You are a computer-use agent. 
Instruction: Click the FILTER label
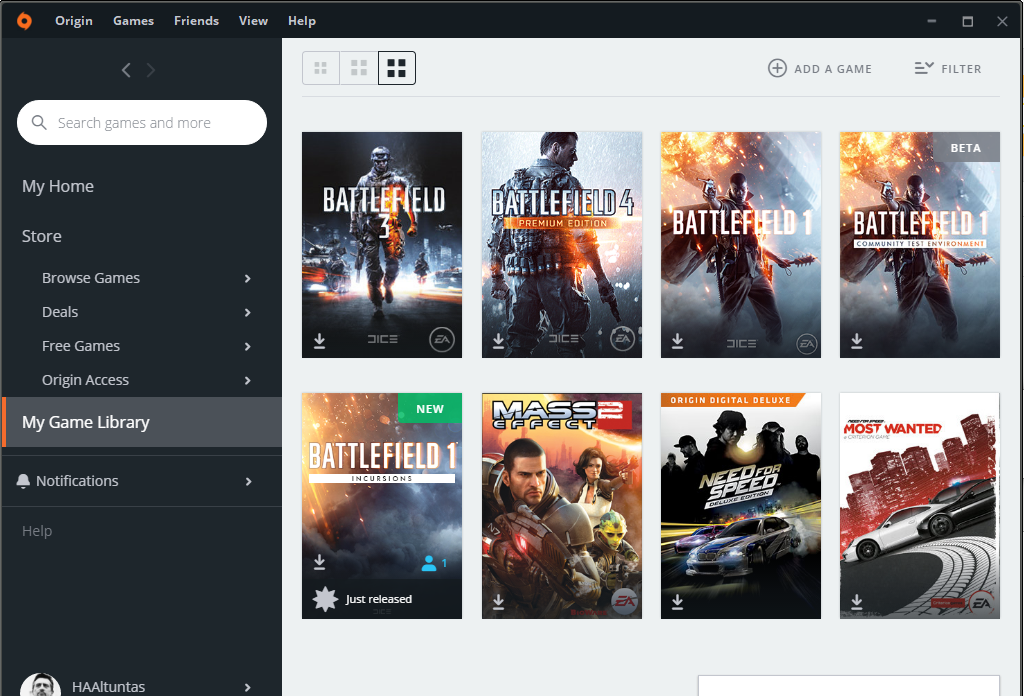[961, 69]
